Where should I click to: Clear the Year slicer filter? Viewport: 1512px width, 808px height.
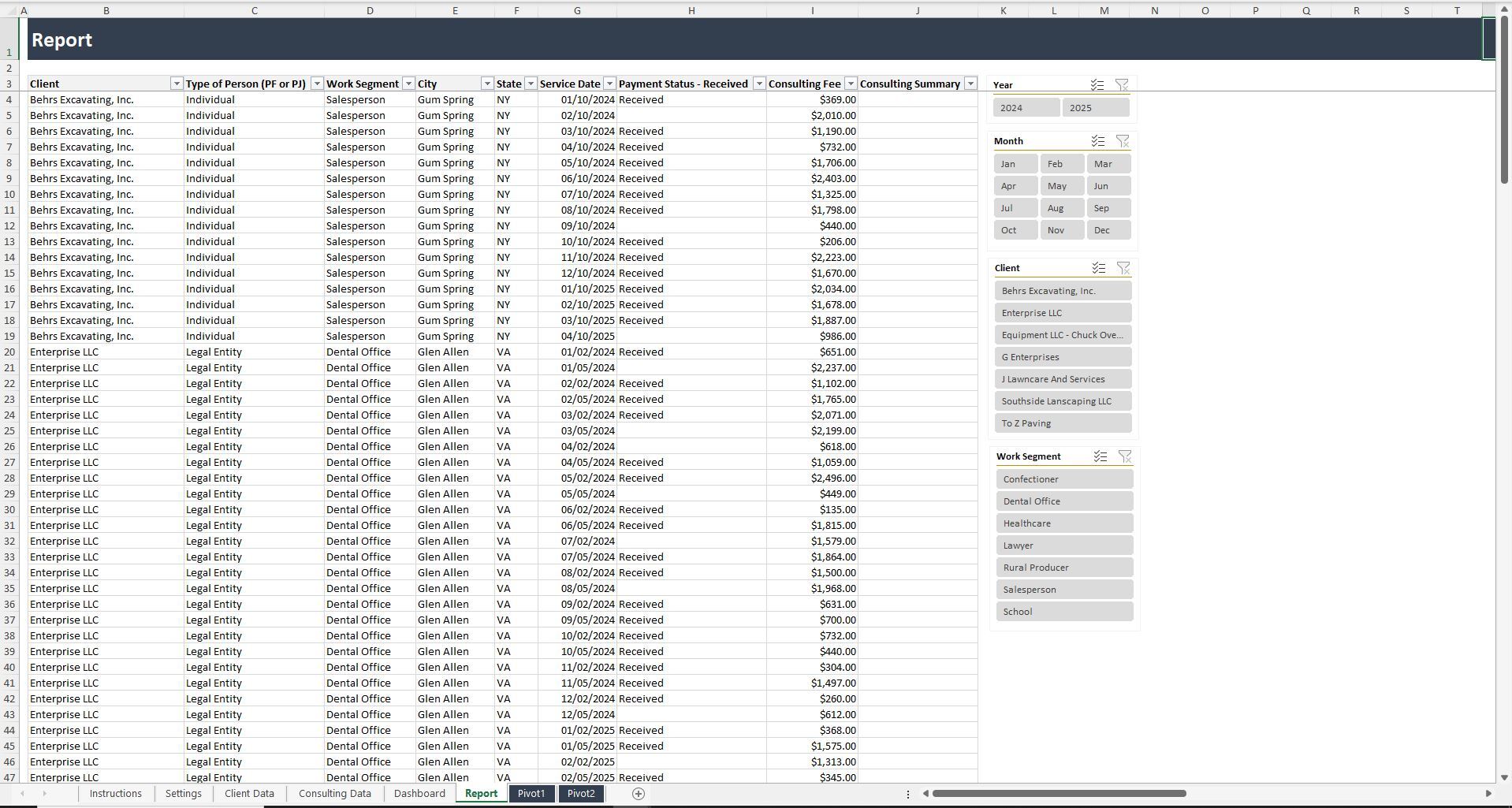click(x=1123, y=84)
